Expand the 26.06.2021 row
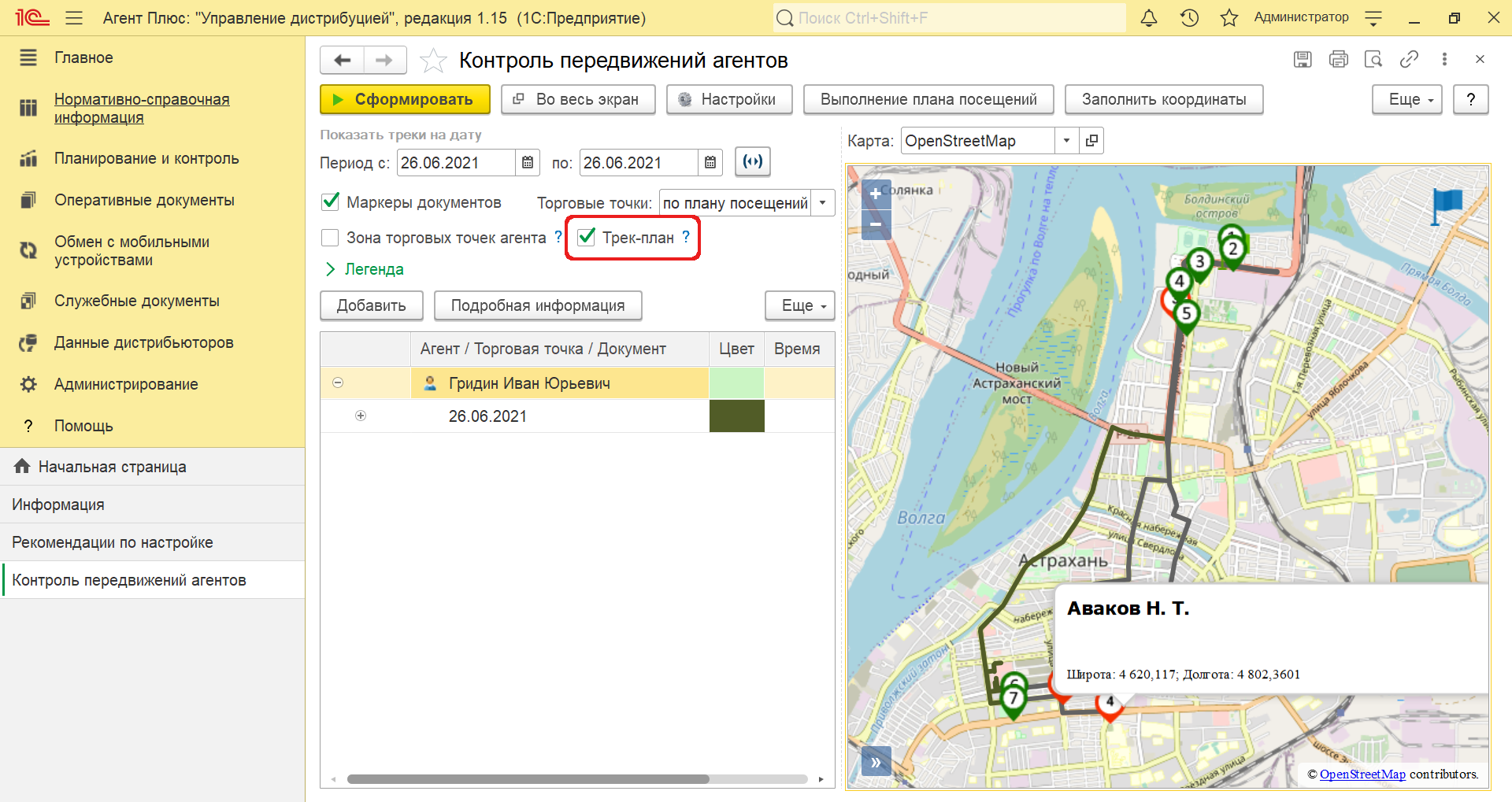Image resolution: width=1512 pixels, height=802 pixels. coord(361,416)
